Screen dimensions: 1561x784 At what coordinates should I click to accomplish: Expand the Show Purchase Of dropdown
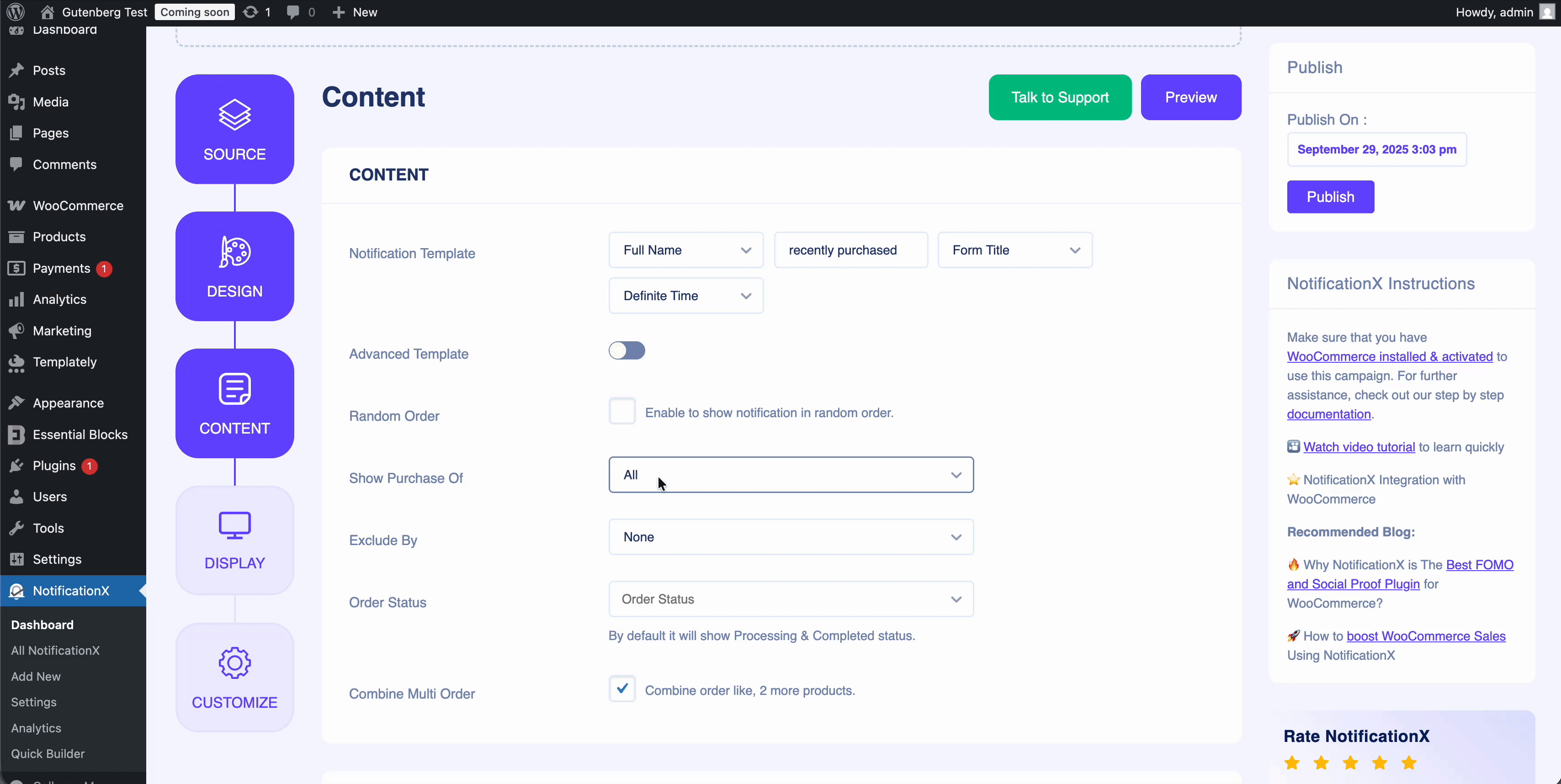click(790, 475)
